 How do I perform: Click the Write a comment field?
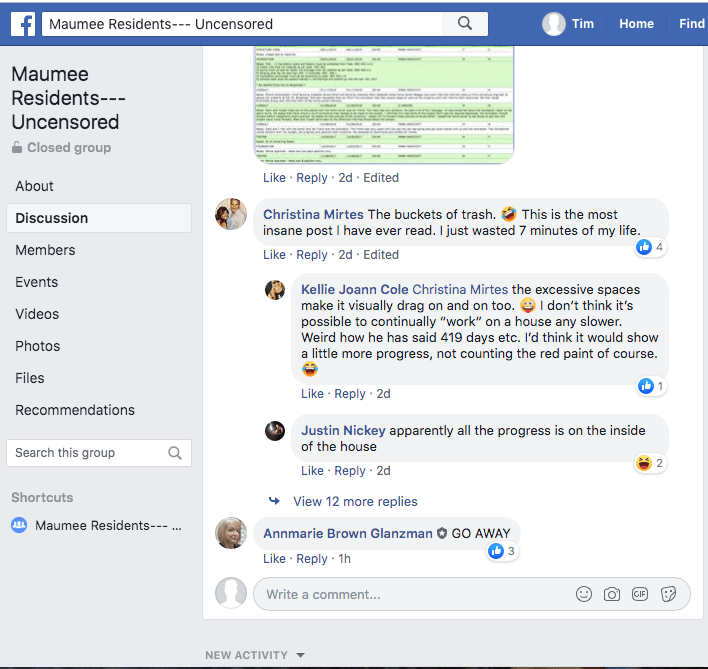[410, 594]
